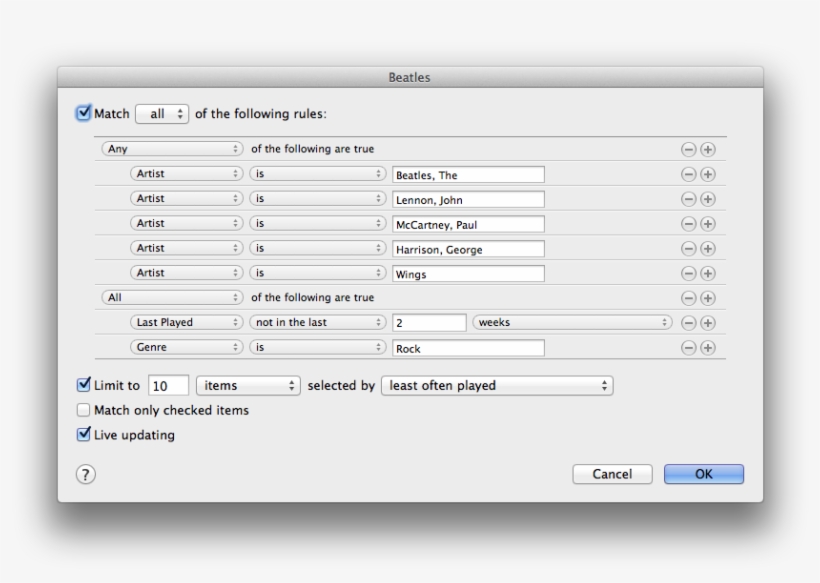The image size is (820, 583).
Task: Add rule after Last Played row
Action: (x=708, y=323)
